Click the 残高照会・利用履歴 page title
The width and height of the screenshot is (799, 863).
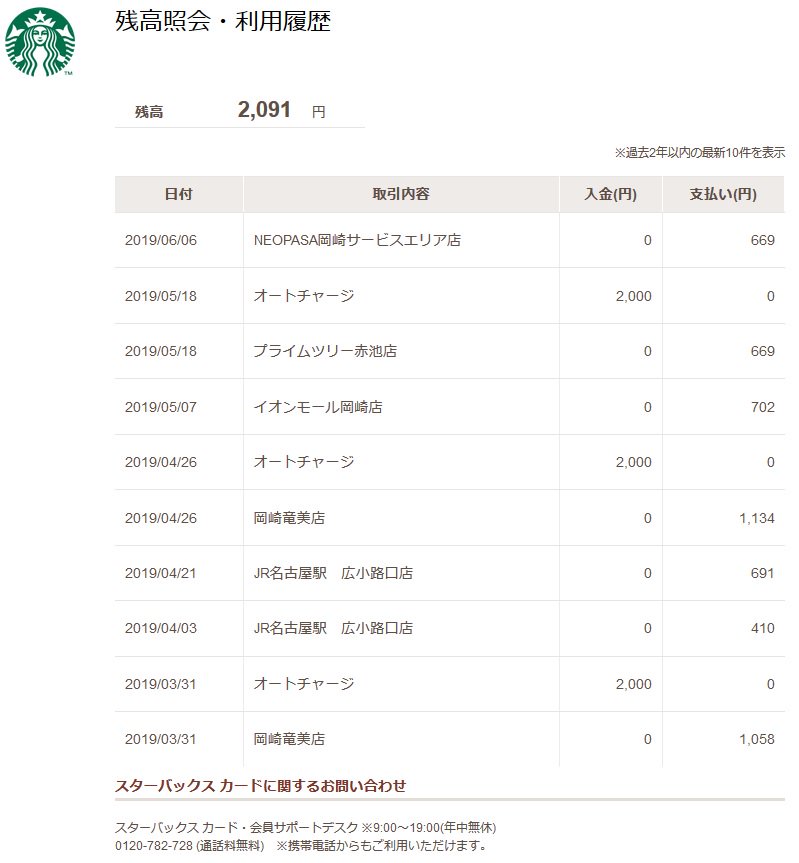point(223,21)
